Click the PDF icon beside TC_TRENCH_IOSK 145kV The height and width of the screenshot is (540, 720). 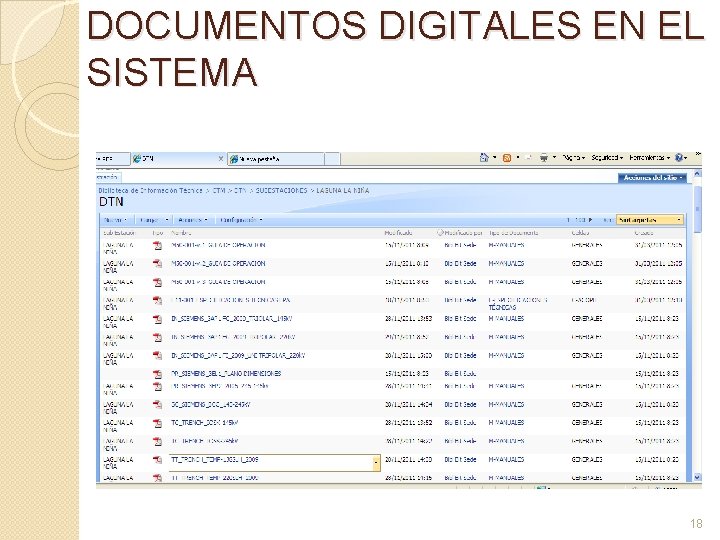coord(158,423)
